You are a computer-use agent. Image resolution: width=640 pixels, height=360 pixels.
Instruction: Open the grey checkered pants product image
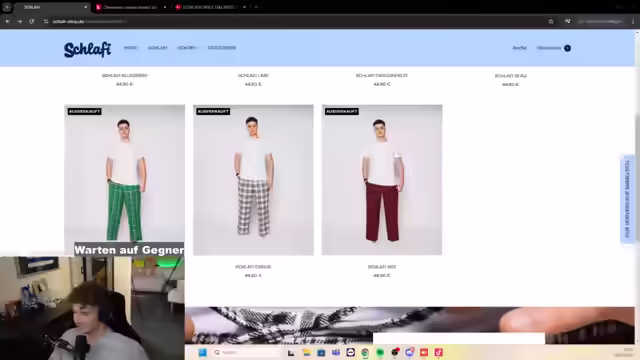click(253, 180)
